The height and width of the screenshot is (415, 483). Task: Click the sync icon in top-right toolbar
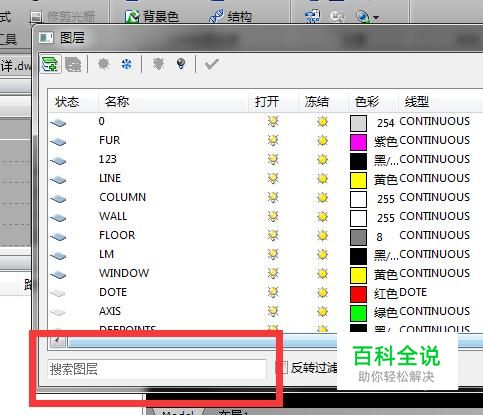pyautogui.click(x=312, y=16)
